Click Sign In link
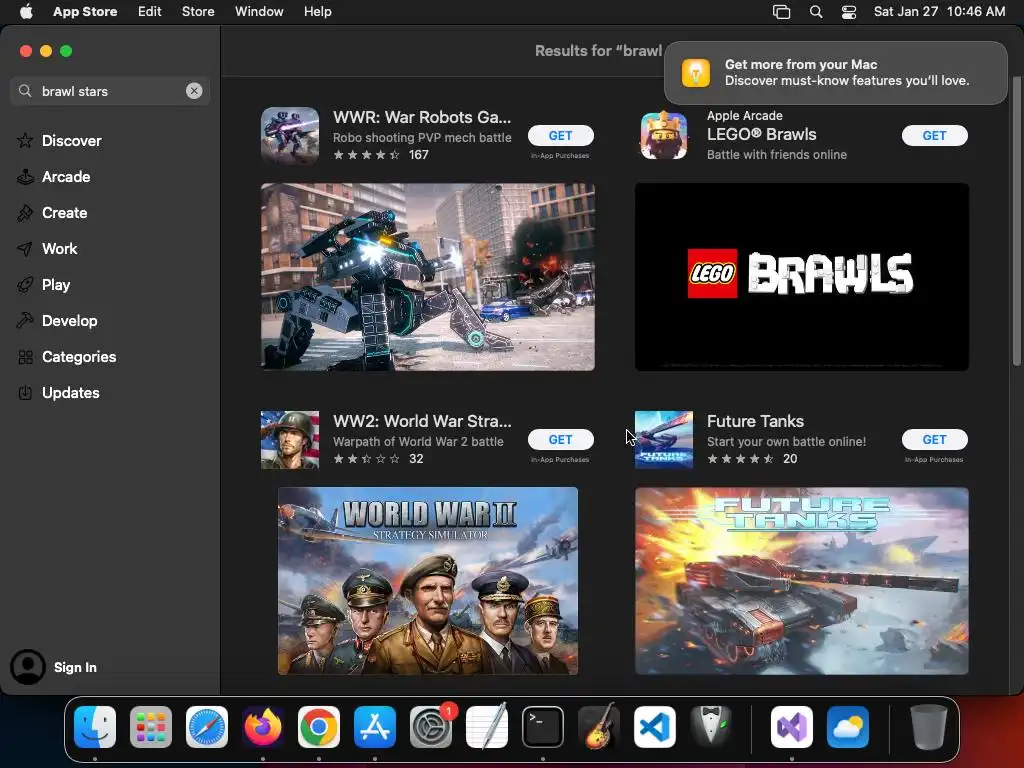The image size is (1024, 768). [x=75, y=667]
